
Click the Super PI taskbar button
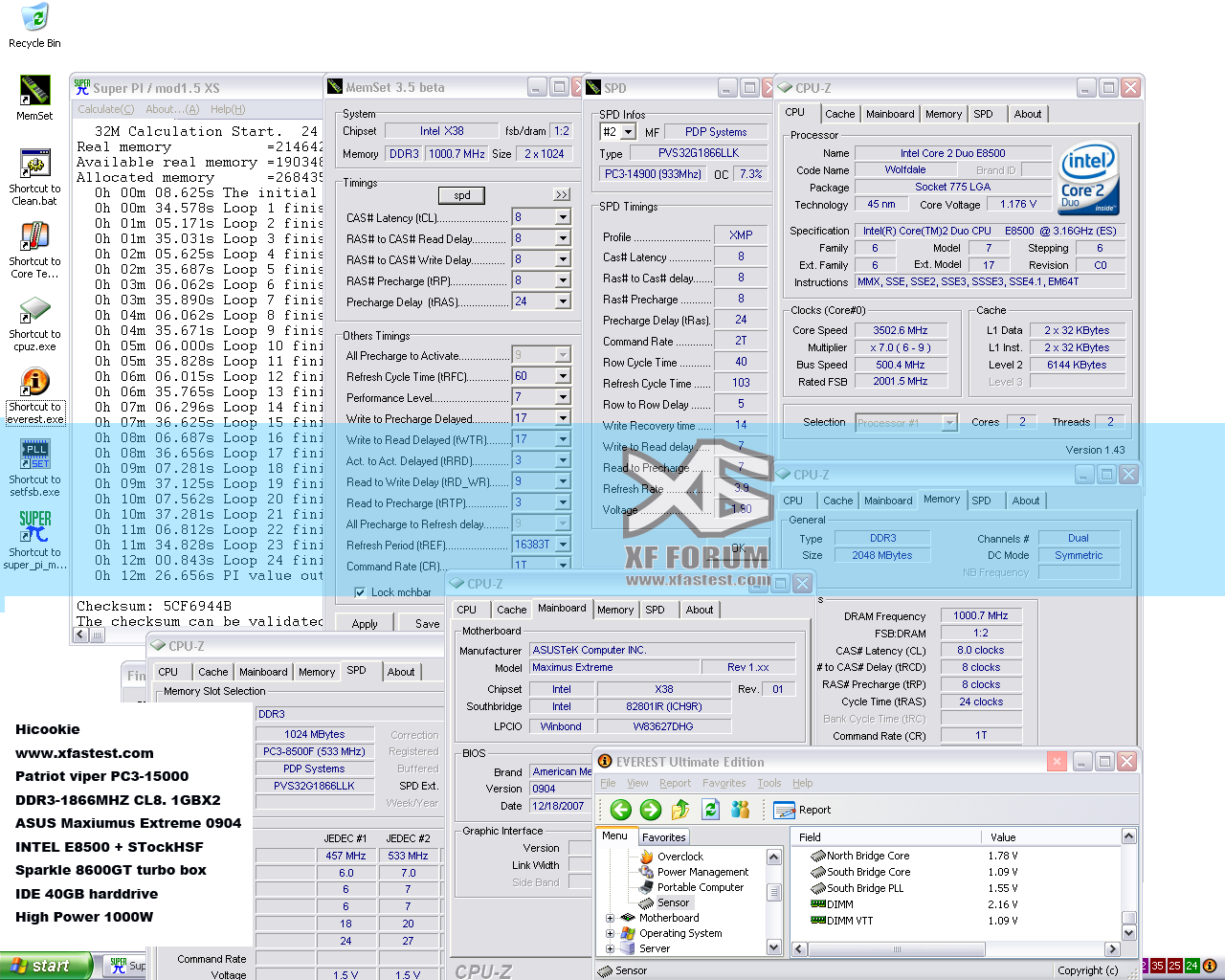[126, 966]
